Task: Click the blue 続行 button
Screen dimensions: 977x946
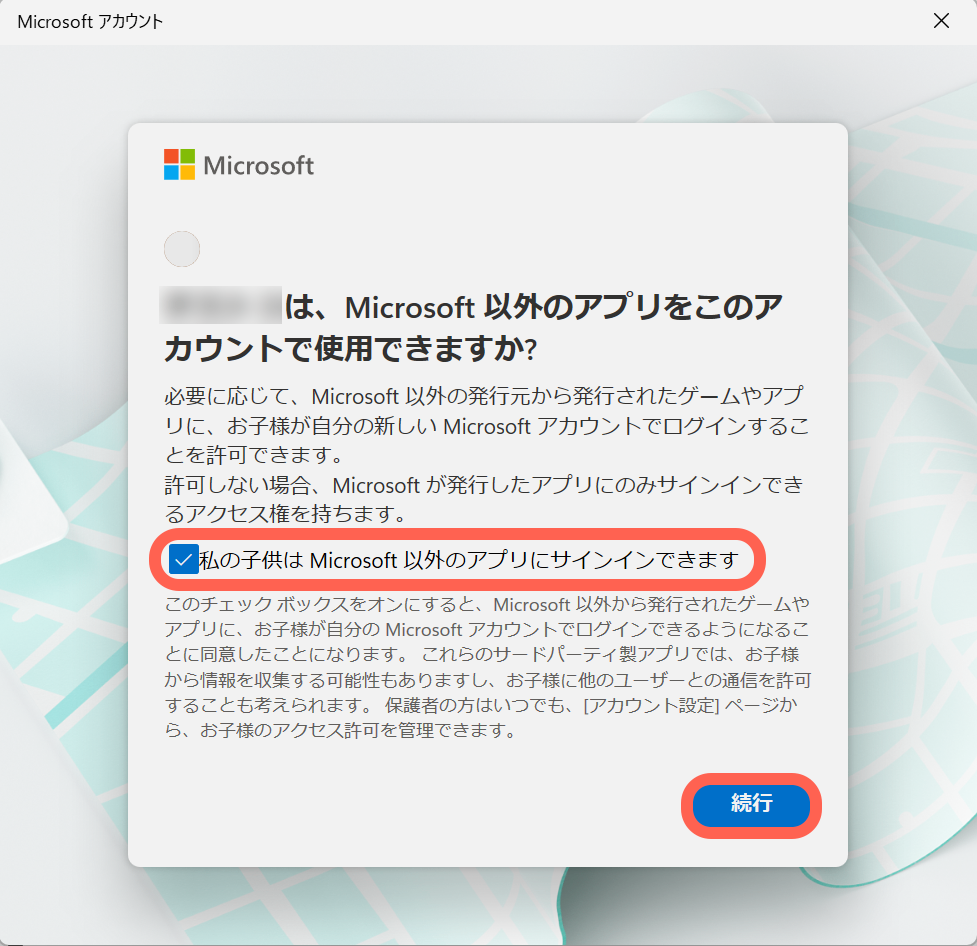Action: coord(751,805)
